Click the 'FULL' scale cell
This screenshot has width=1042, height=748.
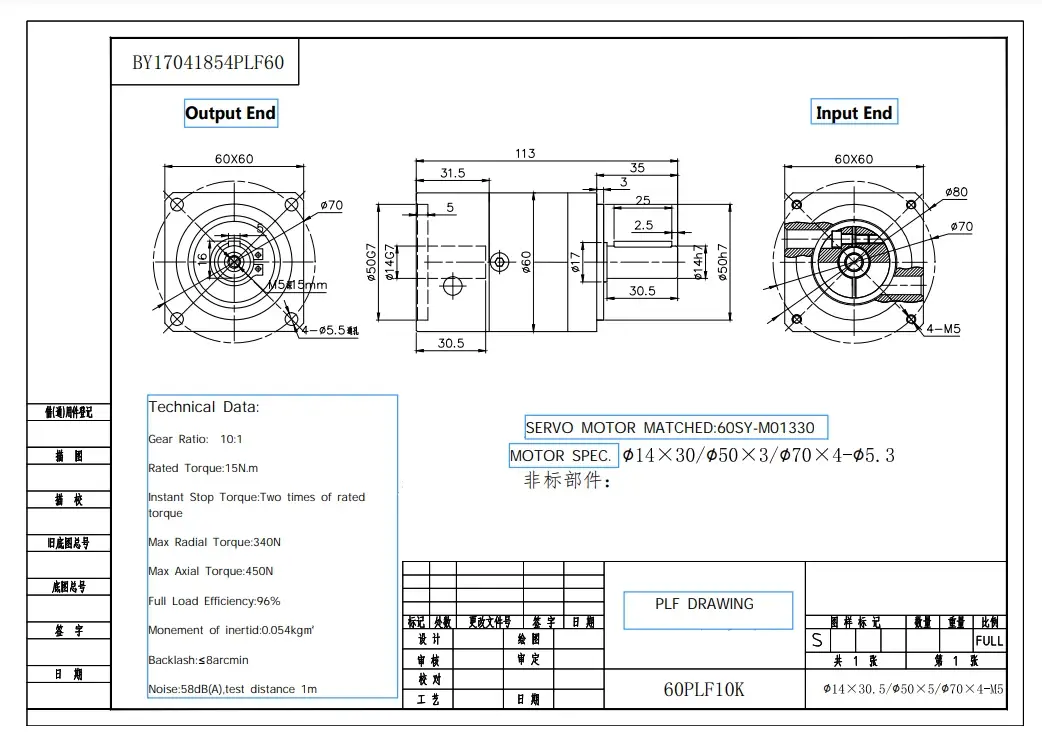(x=989, y=641)
